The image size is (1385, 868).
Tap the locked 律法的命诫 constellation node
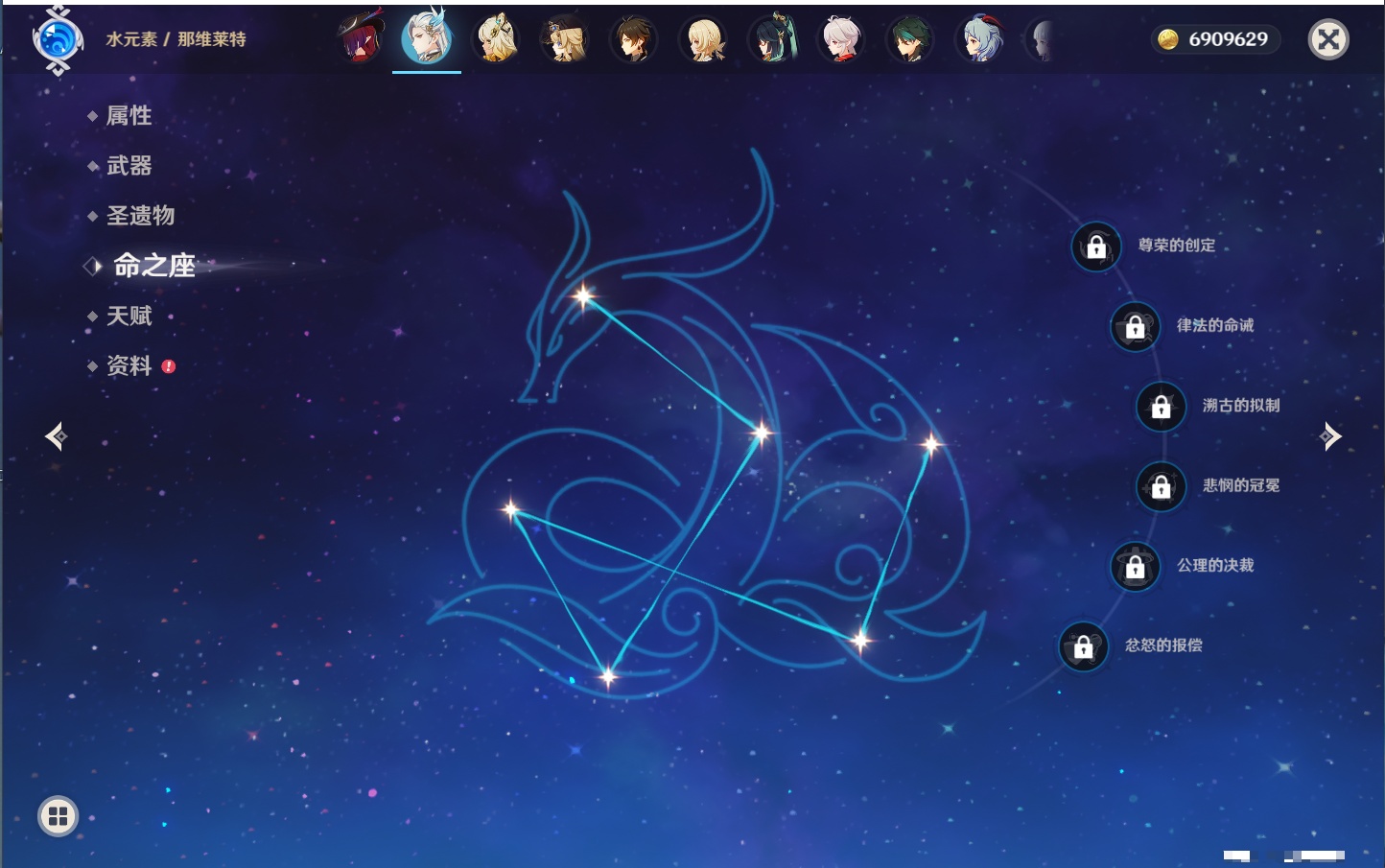point(1135,326)
